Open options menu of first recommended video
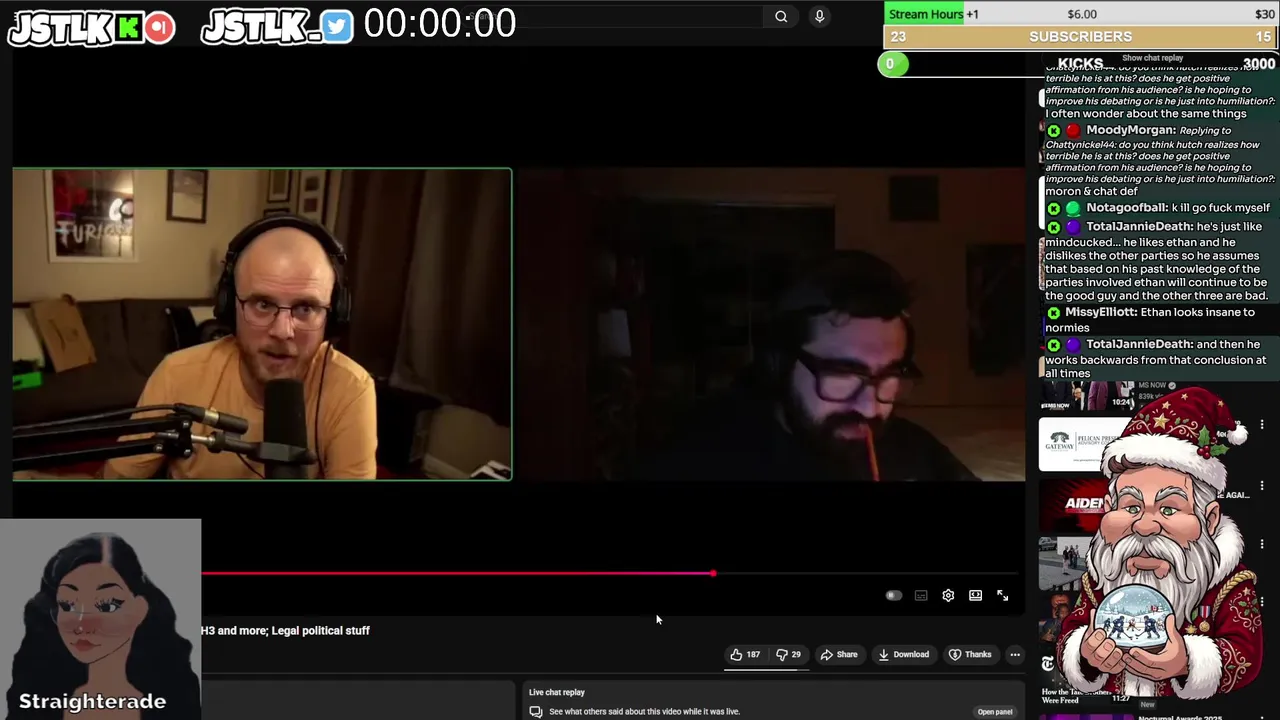 coord(1262,425)
